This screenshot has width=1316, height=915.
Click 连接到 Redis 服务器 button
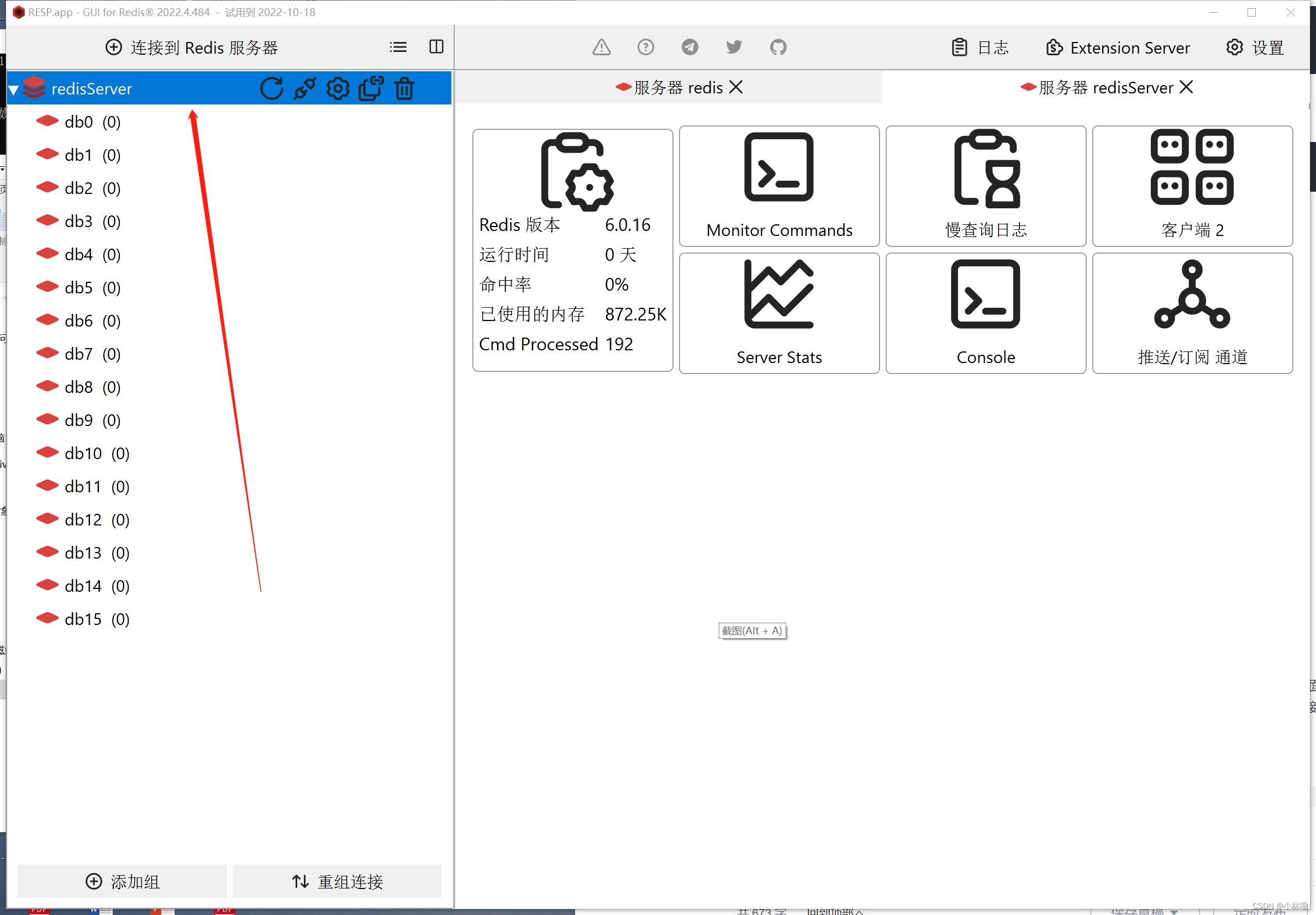[192, 48]
